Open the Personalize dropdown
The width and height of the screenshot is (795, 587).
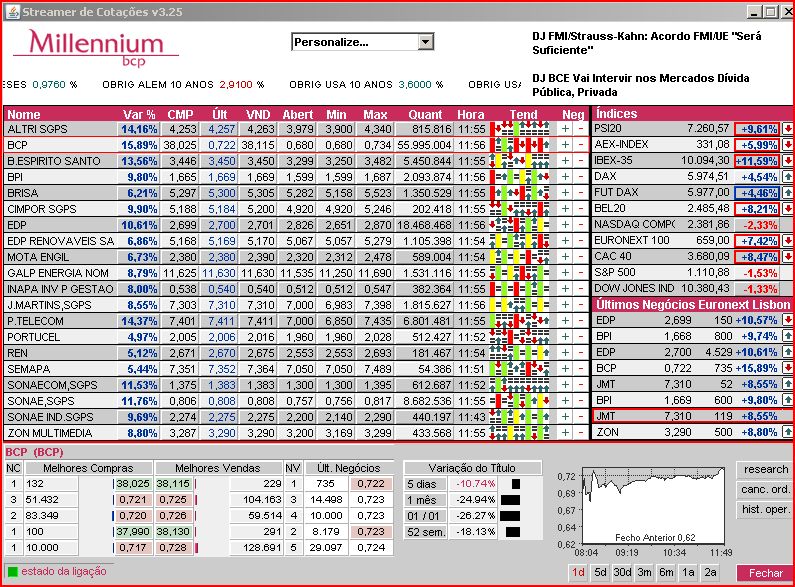click(363, 42)
